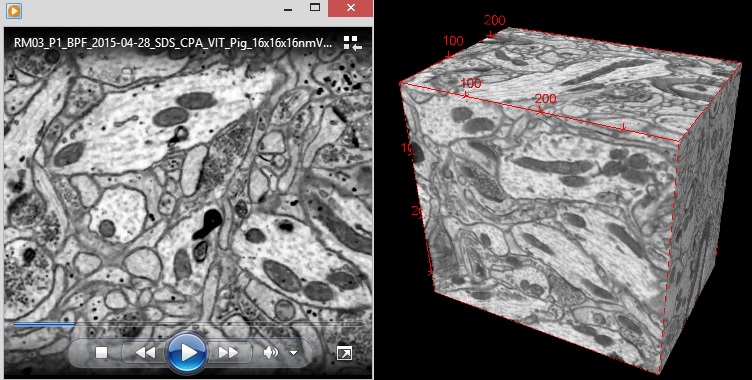Fast-forward using the next button
Screen dimensions: 752x380
tap(228, 353)
